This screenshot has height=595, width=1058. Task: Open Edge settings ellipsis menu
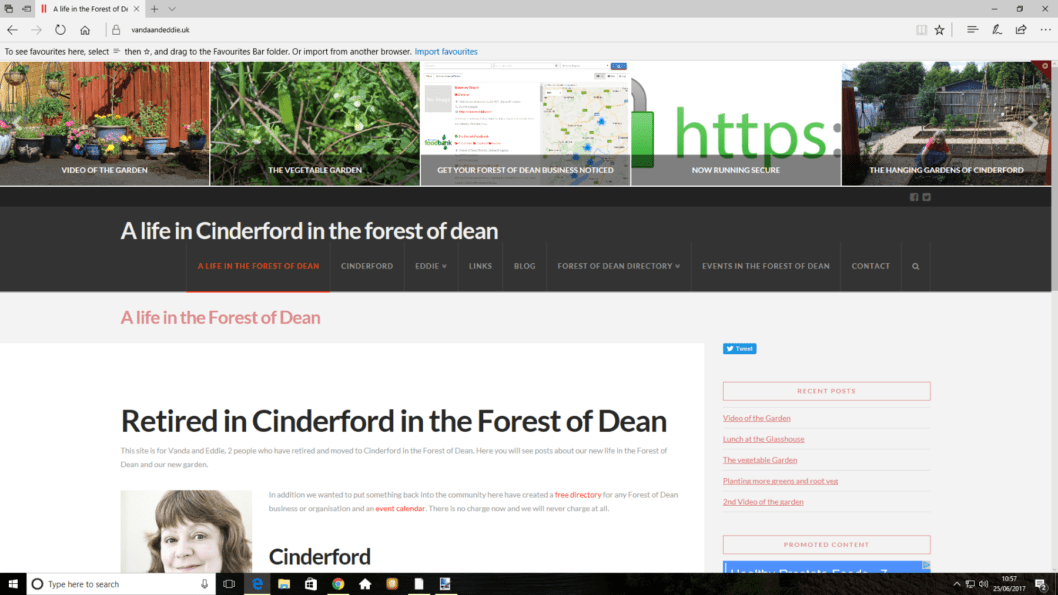tap(1045, 30)
